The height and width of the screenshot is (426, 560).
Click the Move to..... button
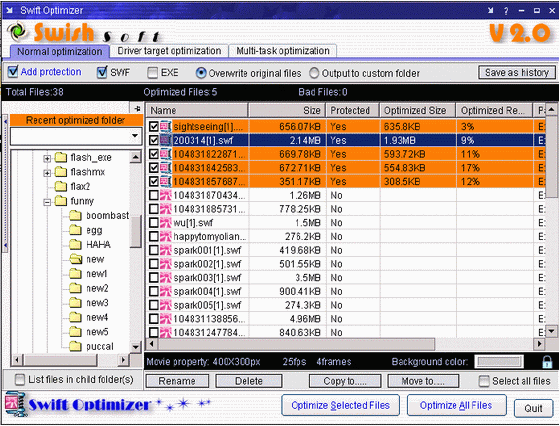[x=423, y=381]
